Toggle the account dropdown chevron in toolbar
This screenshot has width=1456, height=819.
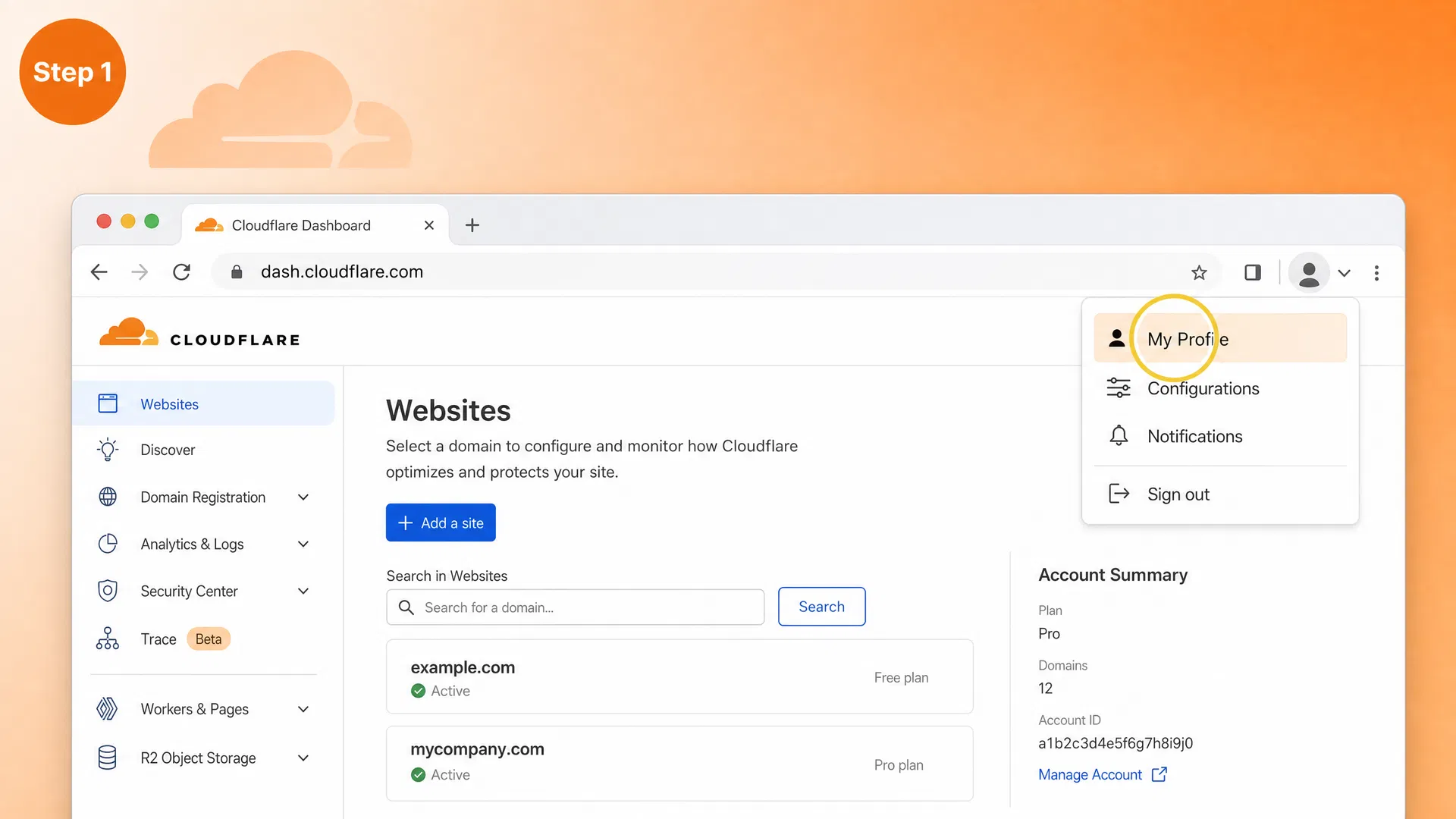(x=1344, y=273)
